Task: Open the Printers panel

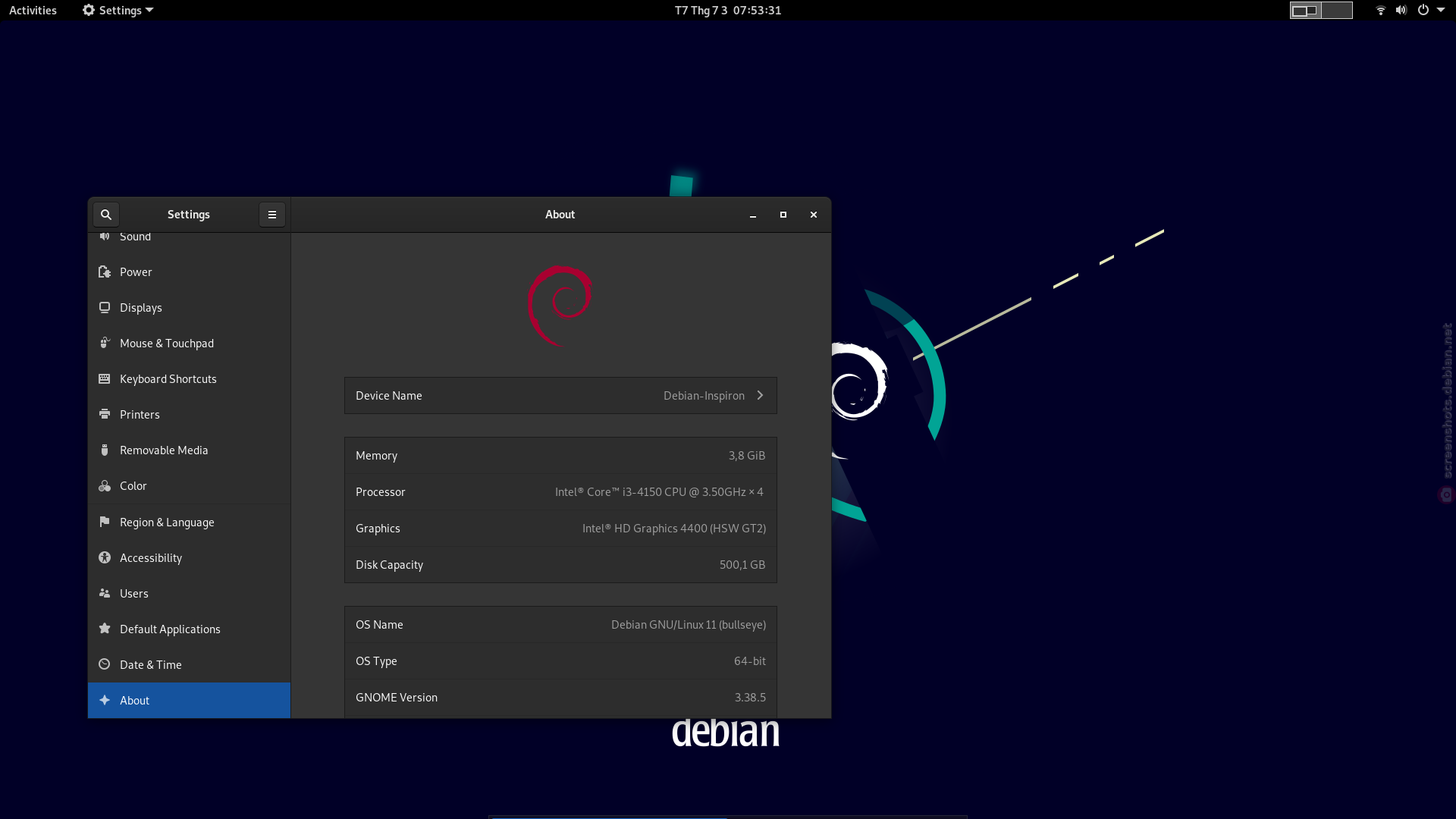Action: tap(189, 414)
